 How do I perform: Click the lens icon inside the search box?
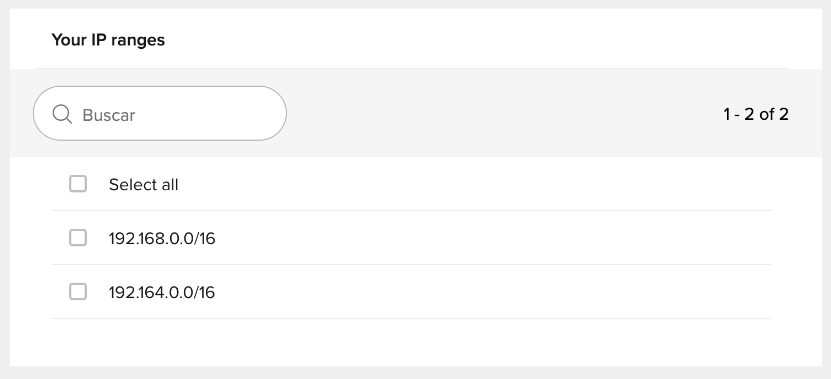pyautogui.click(x=62, y=114)
